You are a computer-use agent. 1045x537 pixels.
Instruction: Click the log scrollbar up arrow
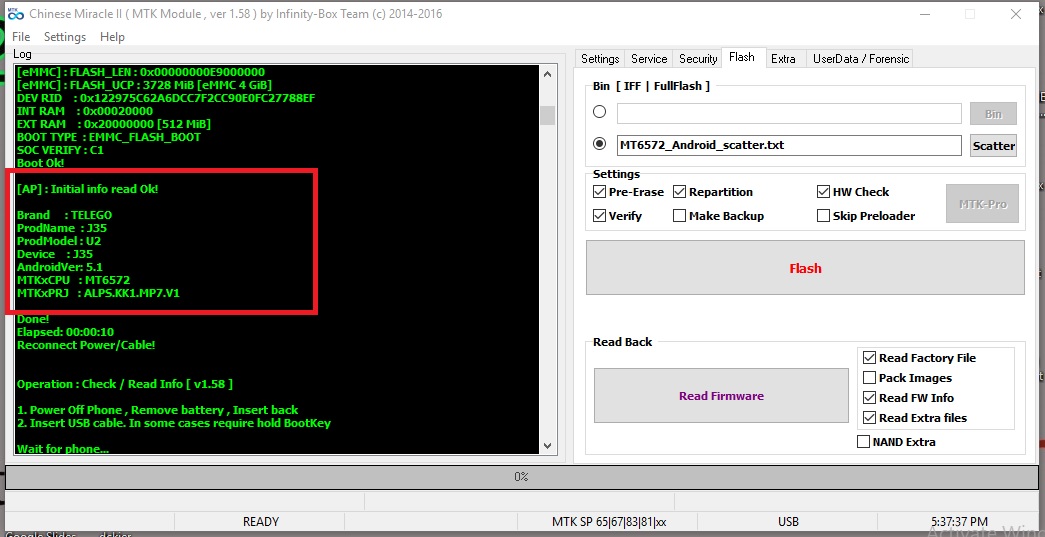pyautogui.click(x=548, y=74)
